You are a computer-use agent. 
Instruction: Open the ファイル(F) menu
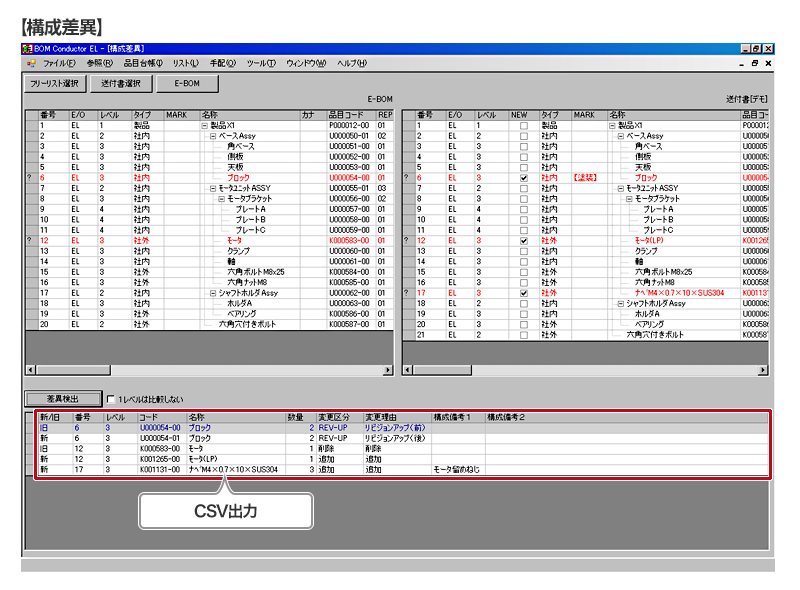pos(59,63)
